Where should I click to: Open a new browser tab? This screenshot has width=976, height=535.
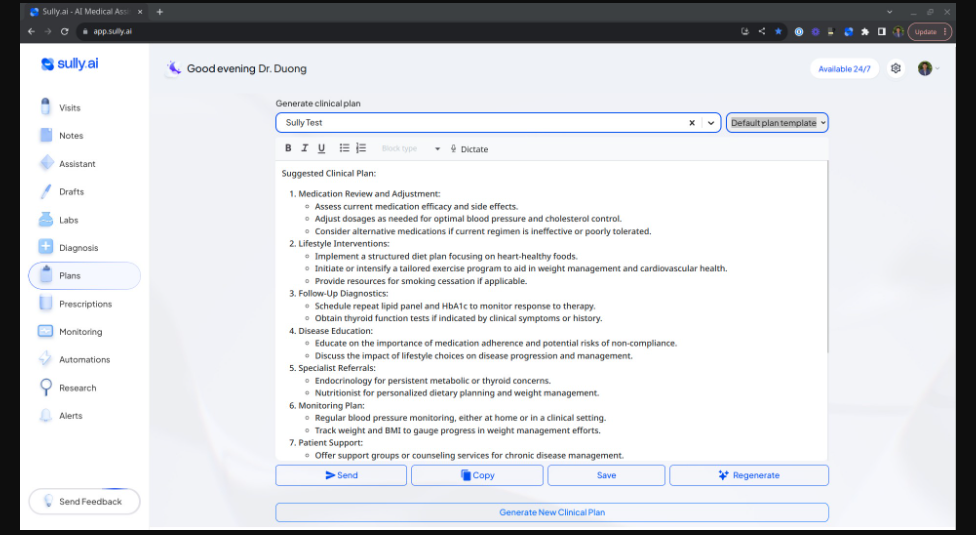159,11
